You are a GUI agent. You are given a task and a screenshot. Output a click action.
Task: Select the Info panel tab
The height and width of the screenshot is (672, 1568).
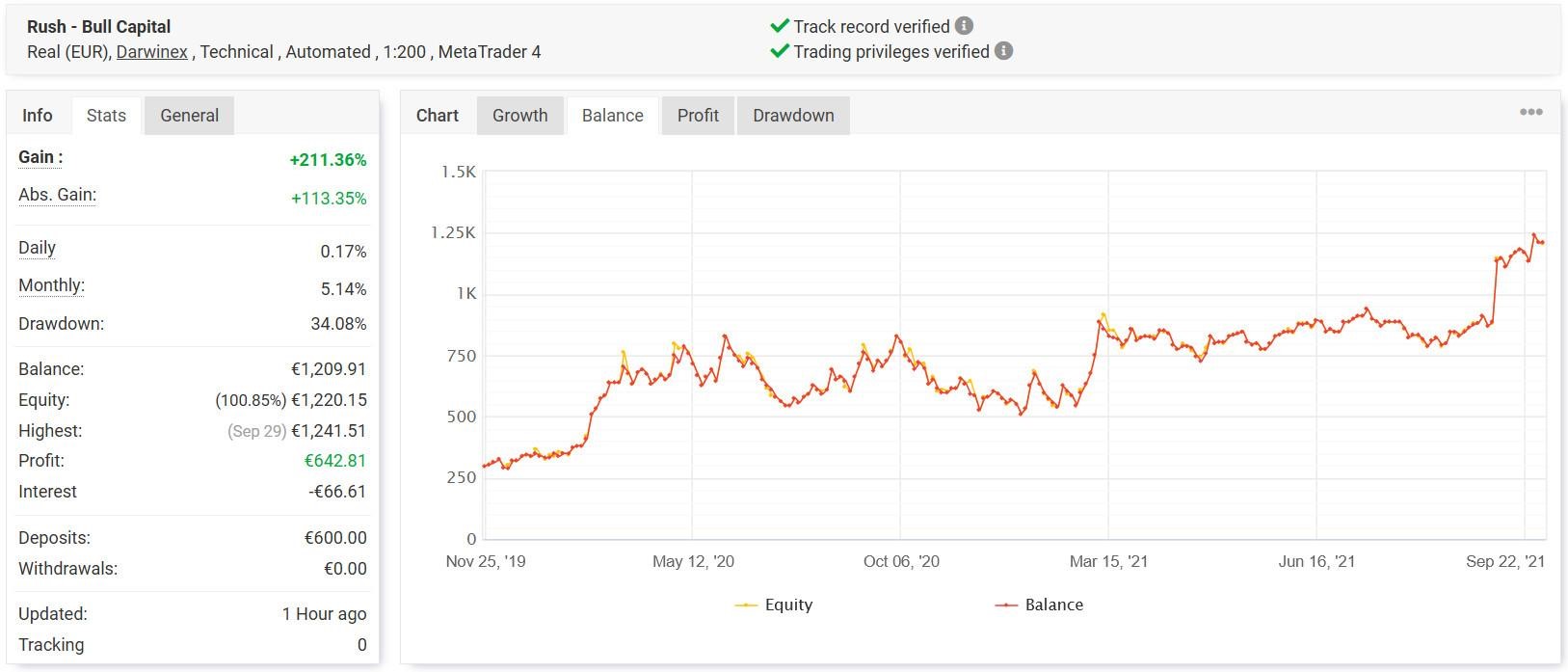38,116
